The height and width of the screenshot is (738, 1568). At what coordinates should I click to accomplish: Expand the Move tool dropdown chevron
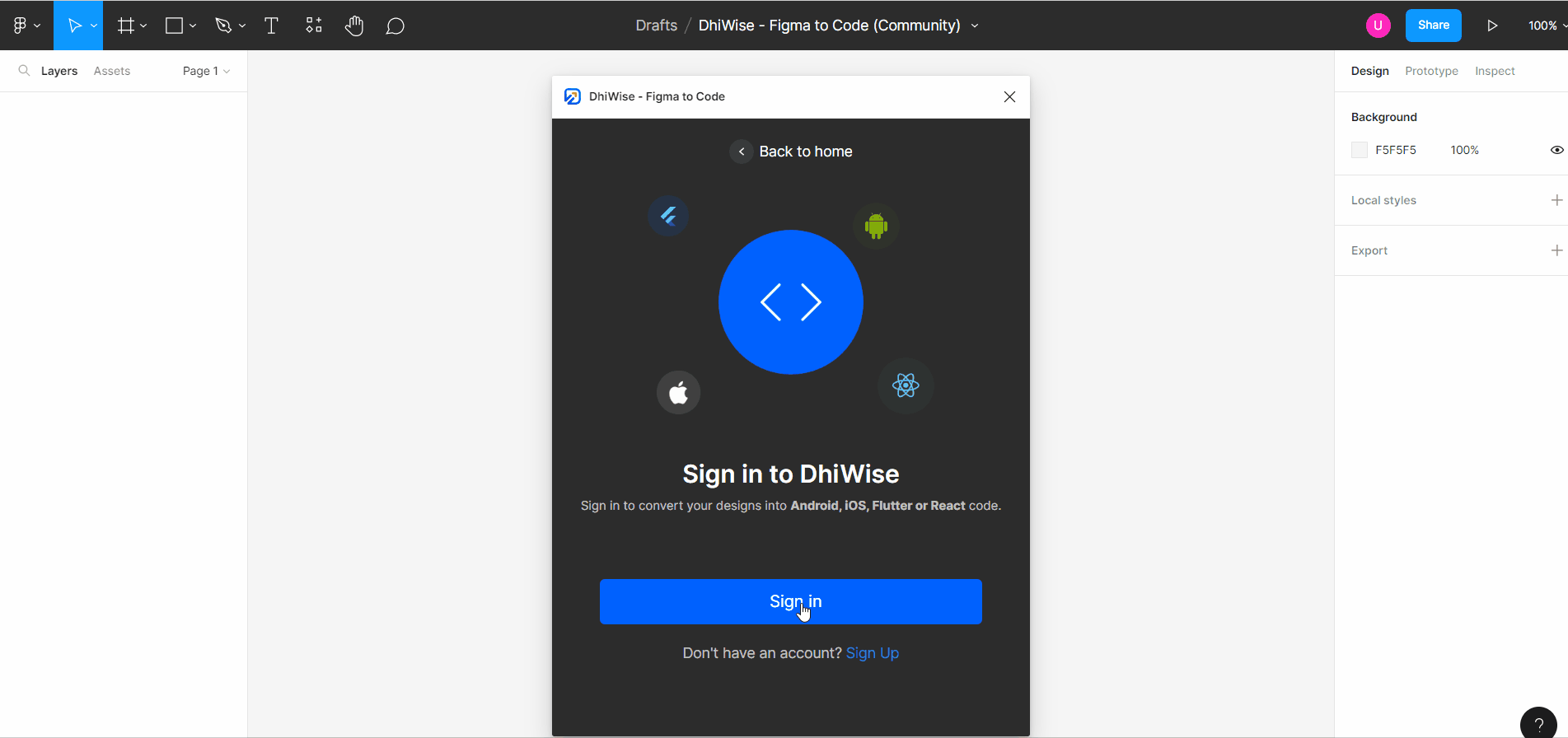point(94,26)
